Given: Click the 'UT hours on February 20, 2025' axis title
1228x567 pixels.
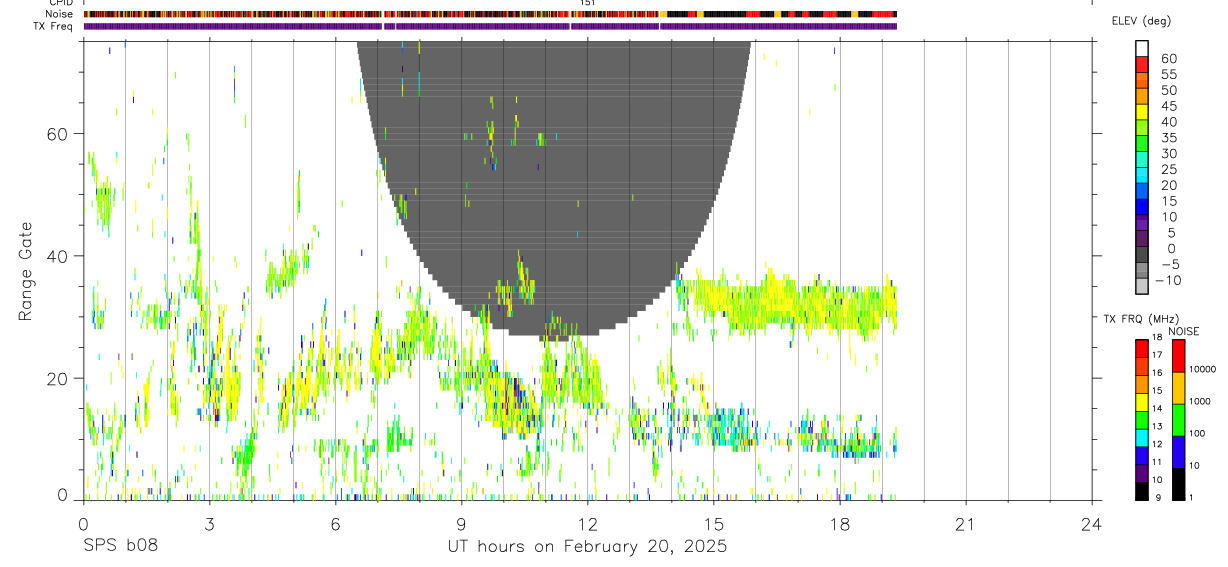Looking at the screenshot, I should click(587, 547).
